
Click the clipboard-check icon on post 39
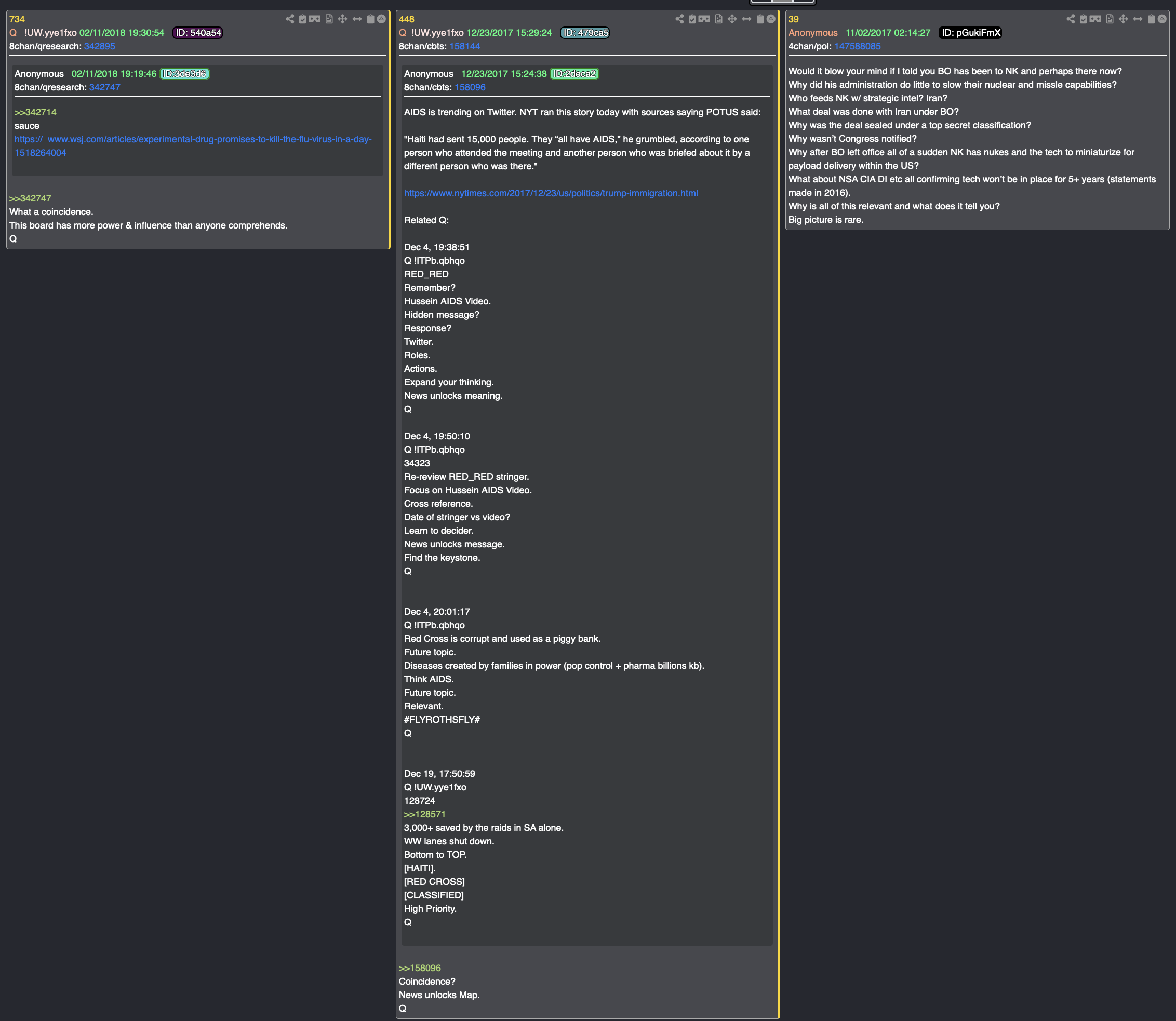click(1083, 19)
